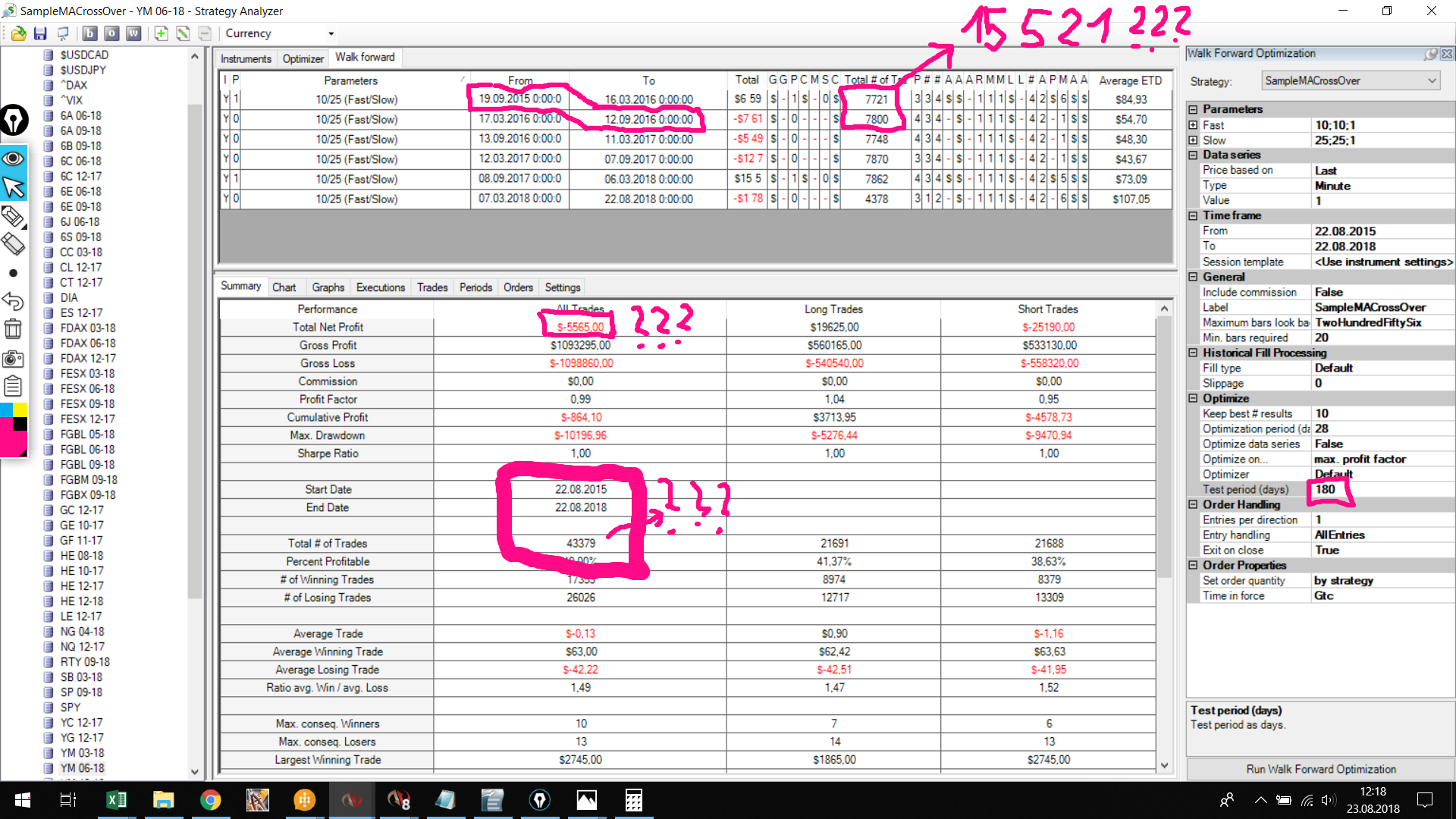Viewport: 1456px width, 819px height.
Task: Collapse the Parameters section
Action: click(x=1193, y=109)
